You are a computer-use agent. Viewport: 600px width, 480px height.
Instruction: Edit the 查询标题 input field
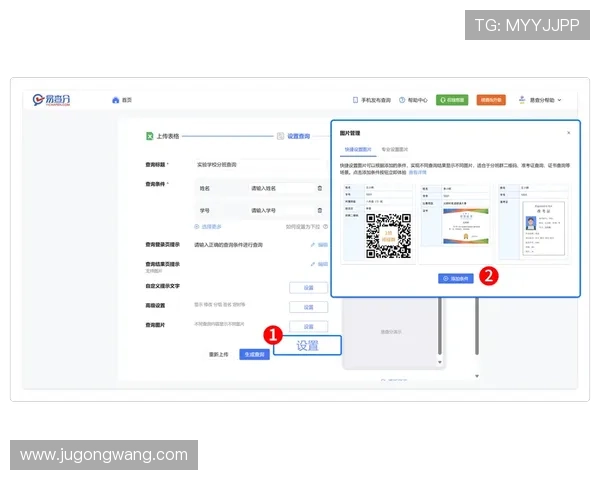258,165
